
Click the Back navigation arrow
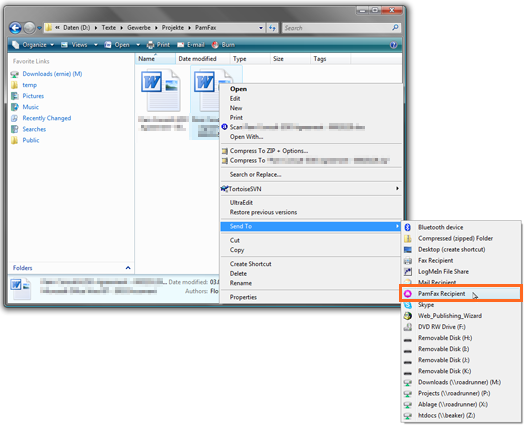[x=15, y=28]
